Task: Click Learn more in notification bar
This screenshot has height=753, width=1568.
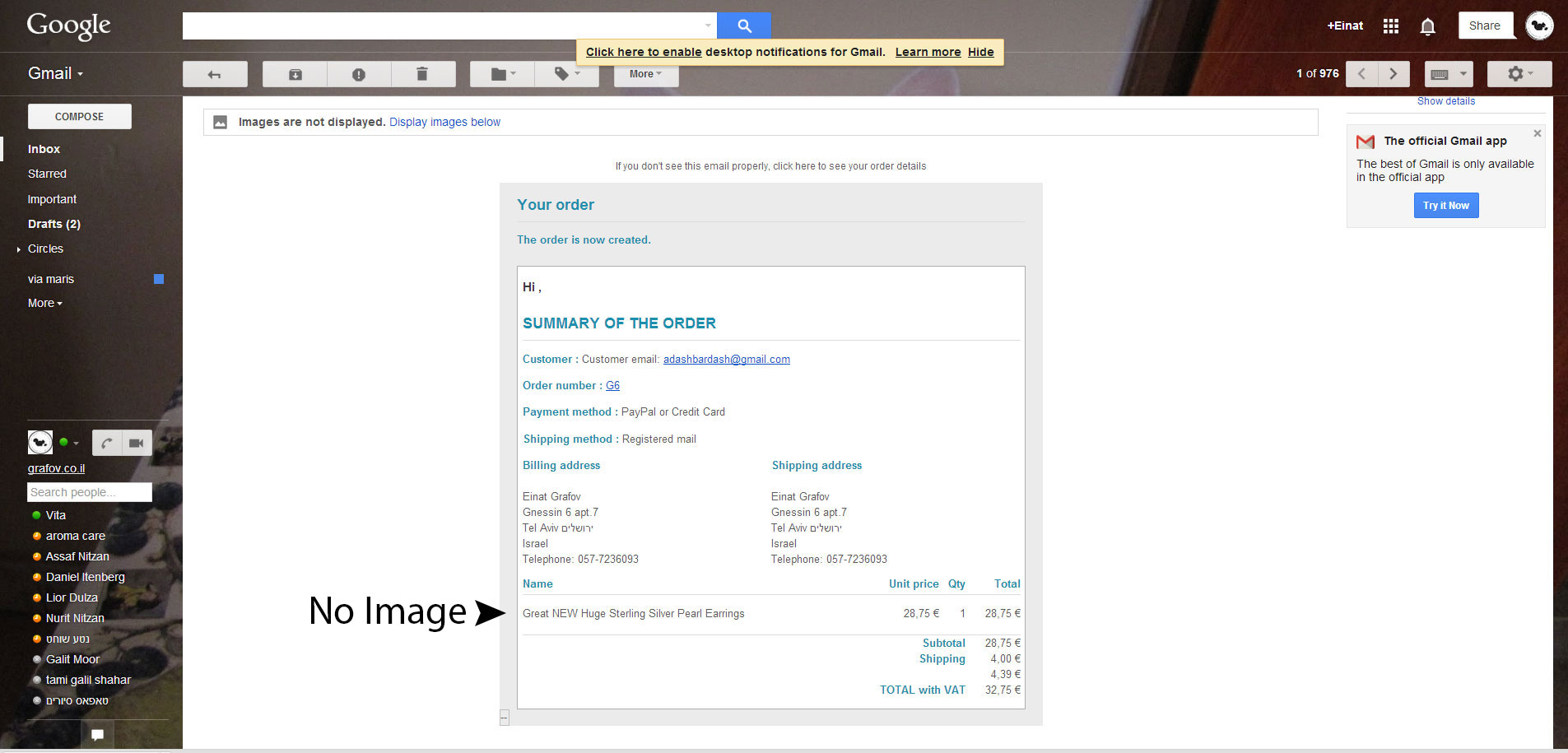Action: 928,52
